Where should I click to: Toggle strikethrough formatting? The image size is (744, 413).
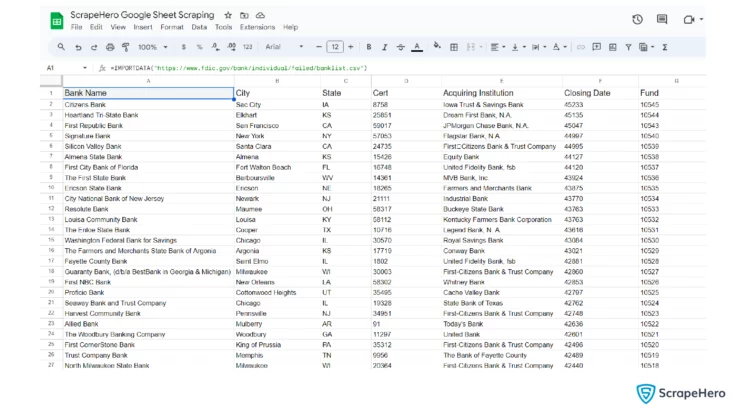click(x=400, y=47)
